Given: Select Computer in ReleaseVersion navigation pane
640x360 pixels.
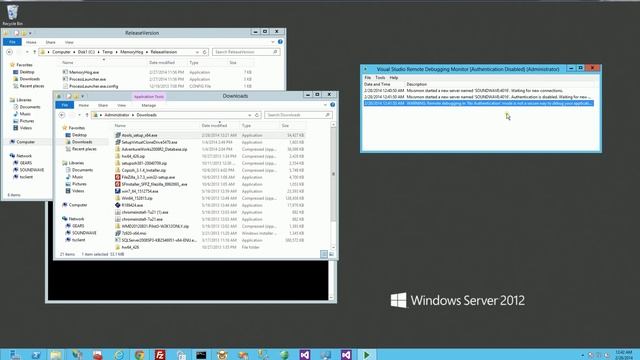Looking at the screenshot, I should [25, 142].
